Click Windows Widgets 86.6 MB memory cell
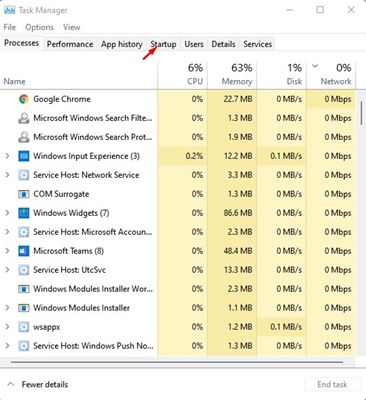 pos(232,213)
